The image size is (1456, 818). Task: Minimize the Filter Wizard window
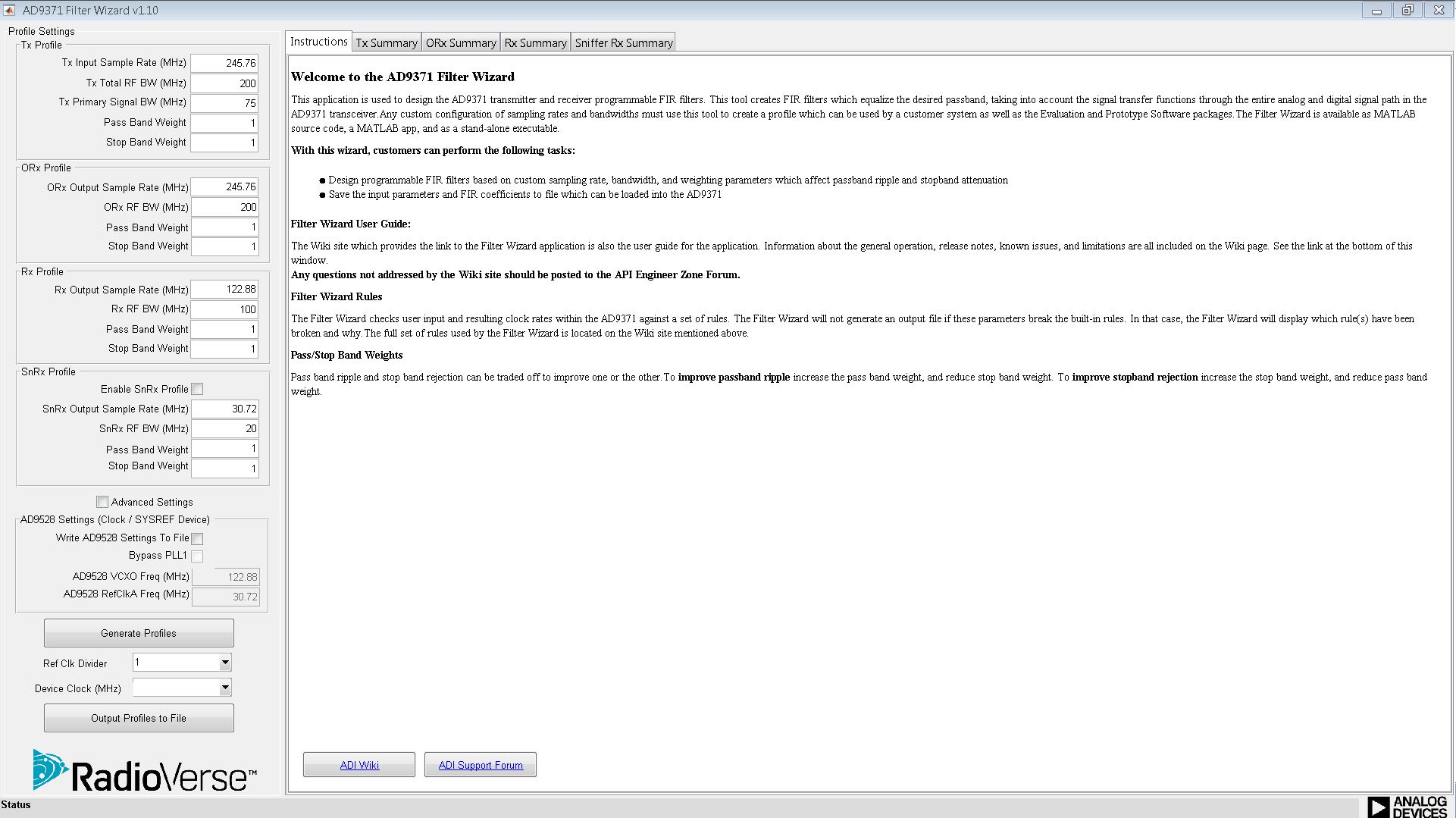click(x=1377, y=11)
